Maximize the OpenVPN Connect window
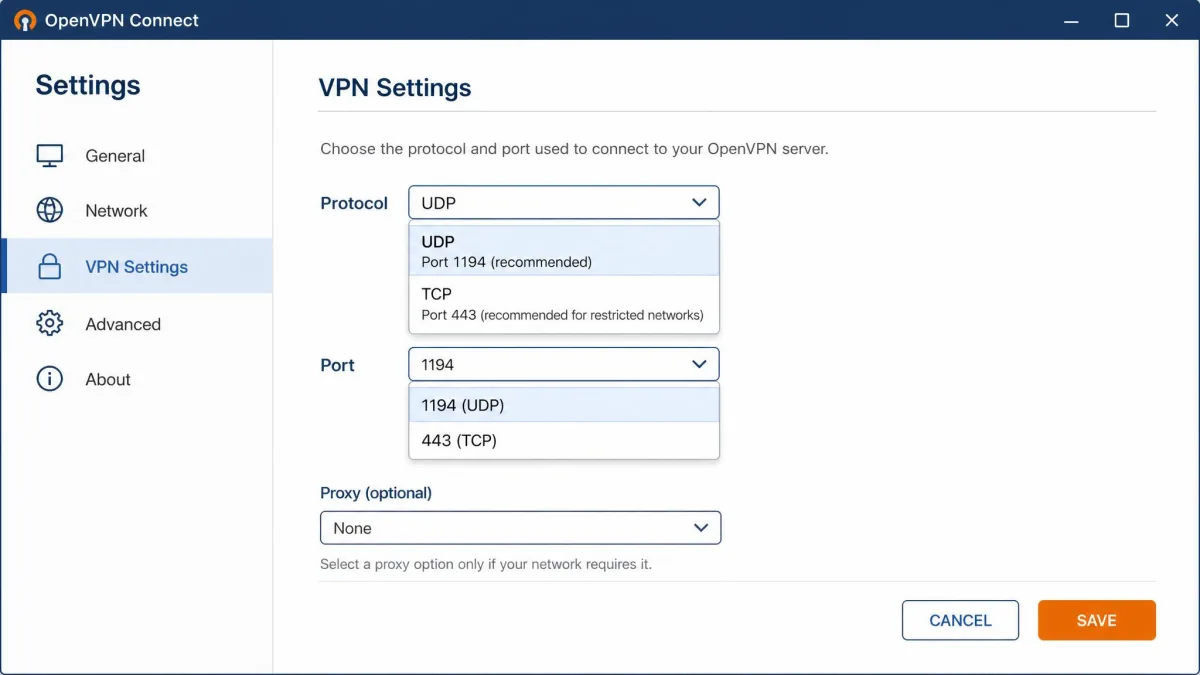The image size is (1200, 675). pos(1122,20)
